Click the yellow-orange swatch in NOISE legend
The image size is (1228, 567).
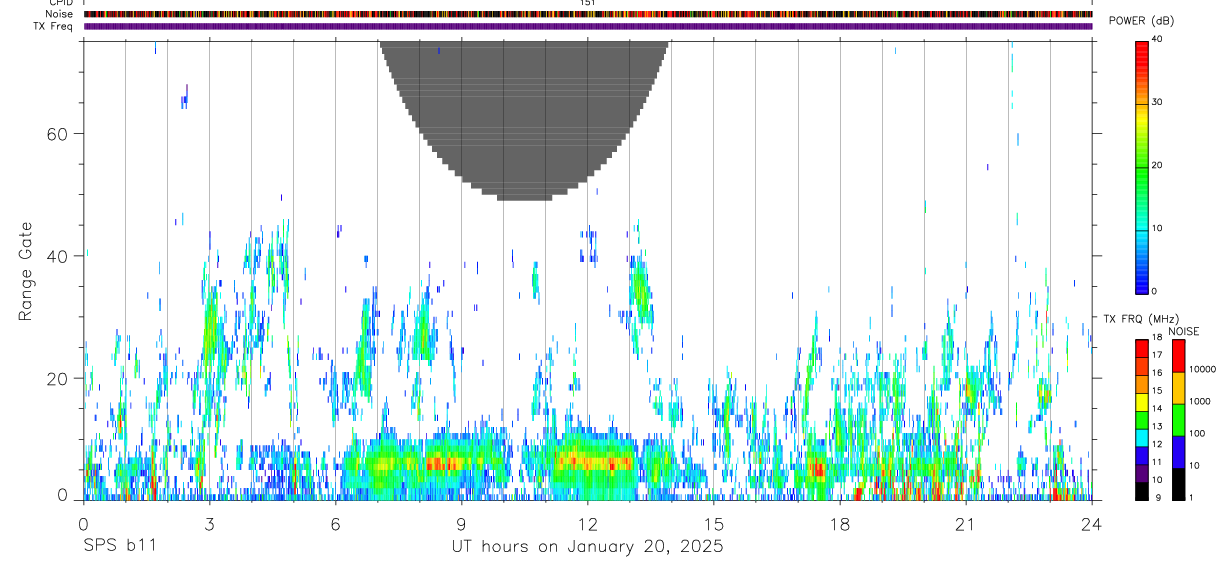1178,388
